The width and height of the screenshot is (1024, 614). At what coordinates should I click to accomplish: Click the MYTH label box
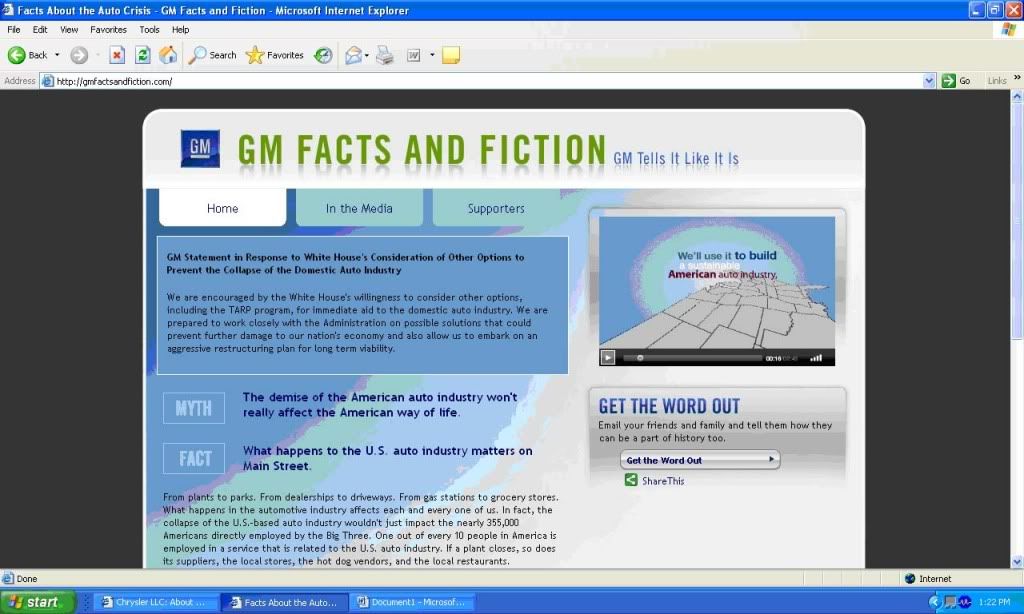(x=194, y=408)
